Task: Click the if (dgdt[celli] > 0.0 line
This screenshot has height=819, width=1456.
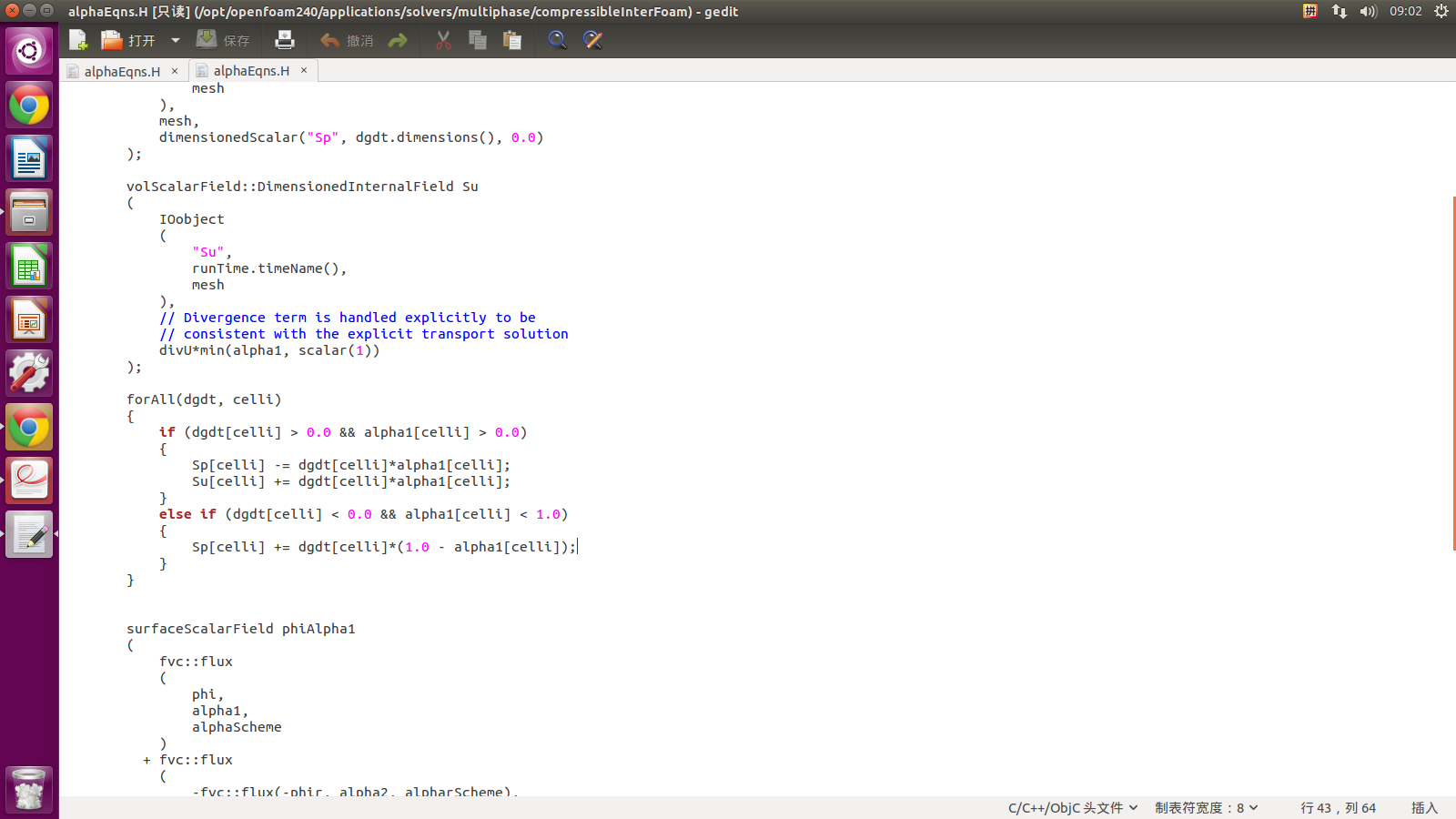Action: pos(343,432)
